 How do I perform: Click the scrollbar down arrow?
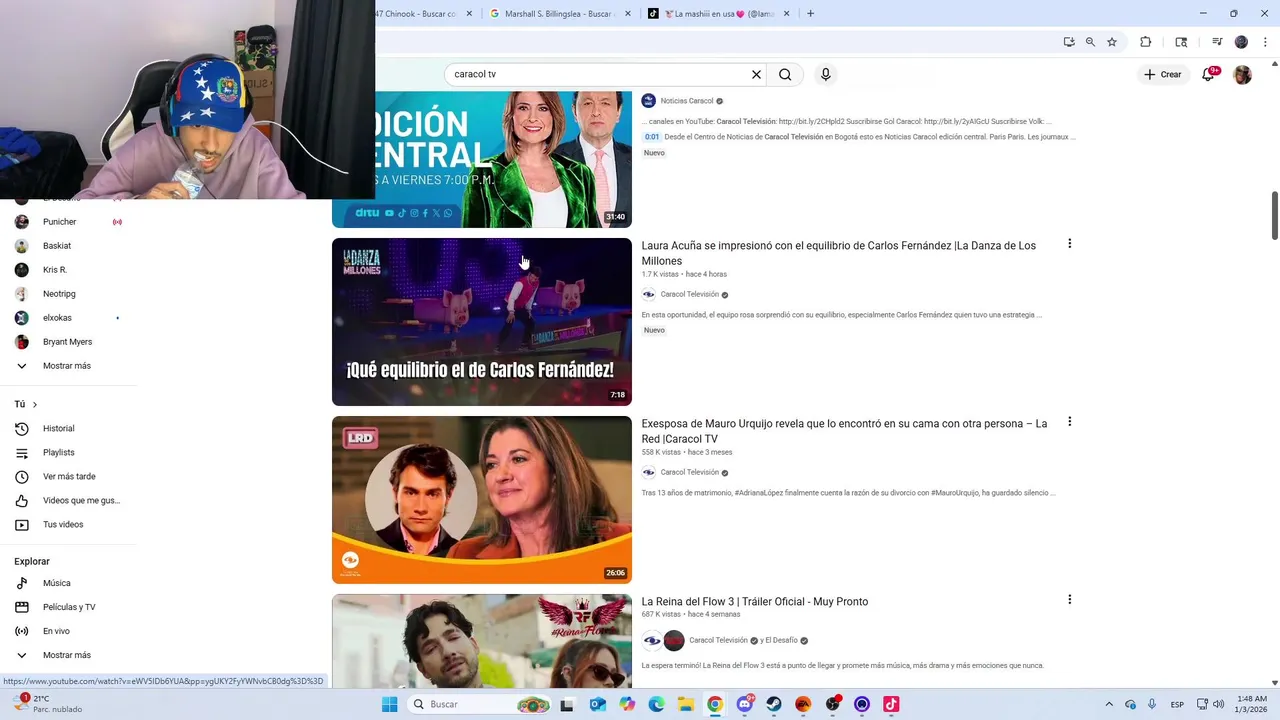coord(1274,683)
